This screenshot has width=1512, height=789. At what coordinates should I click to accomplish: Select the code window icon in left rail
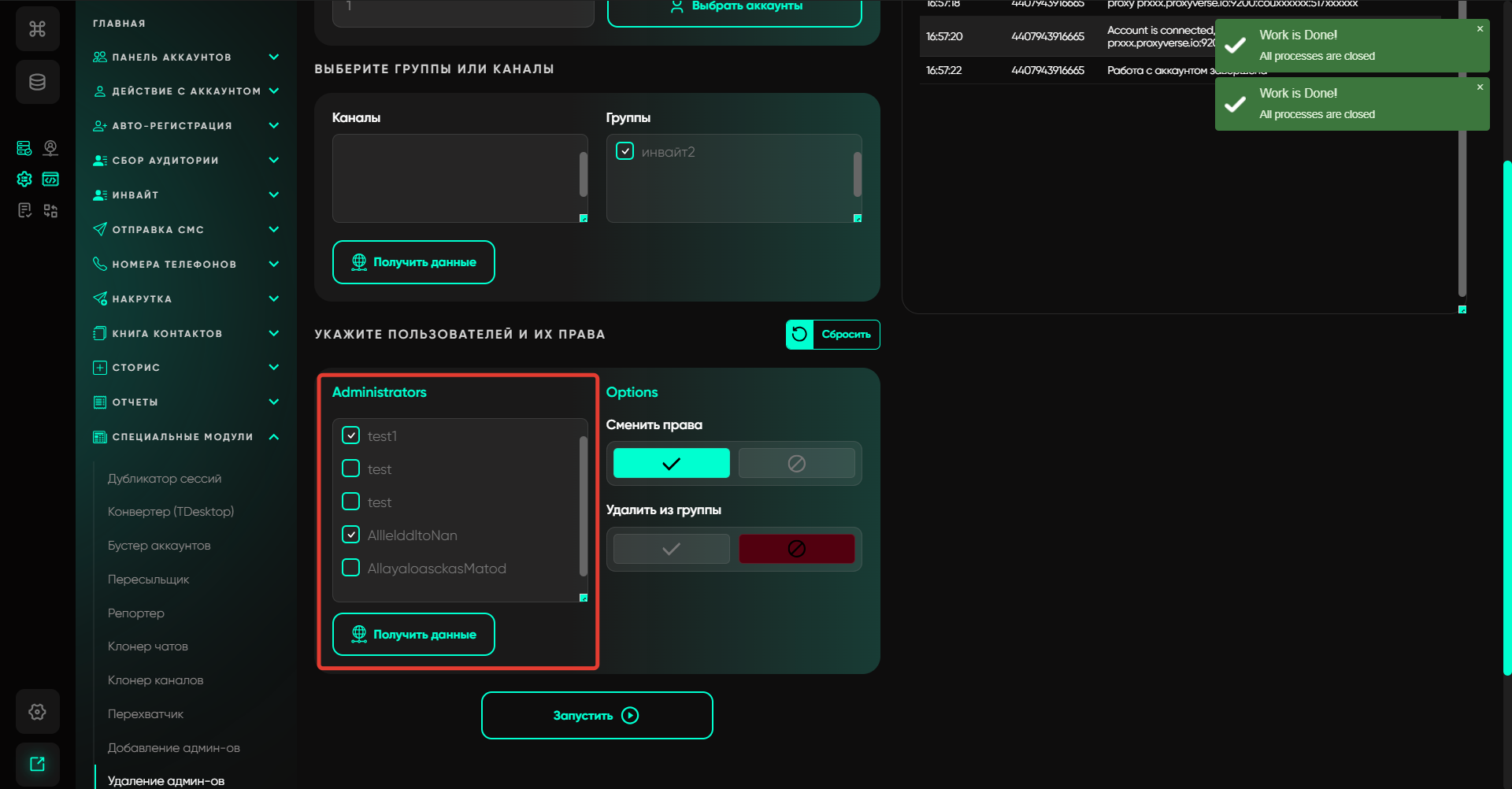50,180
